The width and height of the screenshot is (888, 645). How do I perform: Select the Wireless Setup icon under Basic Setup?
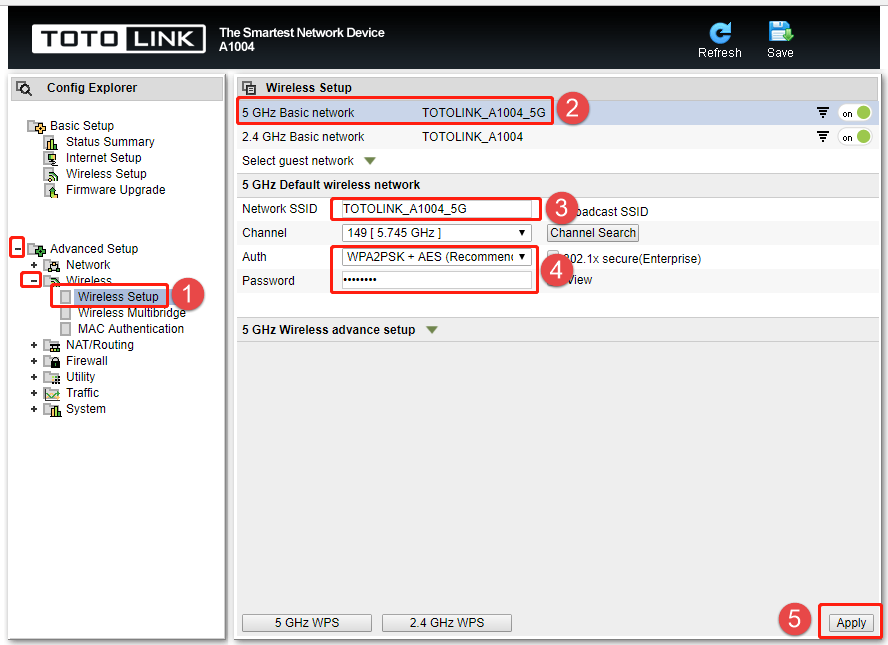[52, 174]
